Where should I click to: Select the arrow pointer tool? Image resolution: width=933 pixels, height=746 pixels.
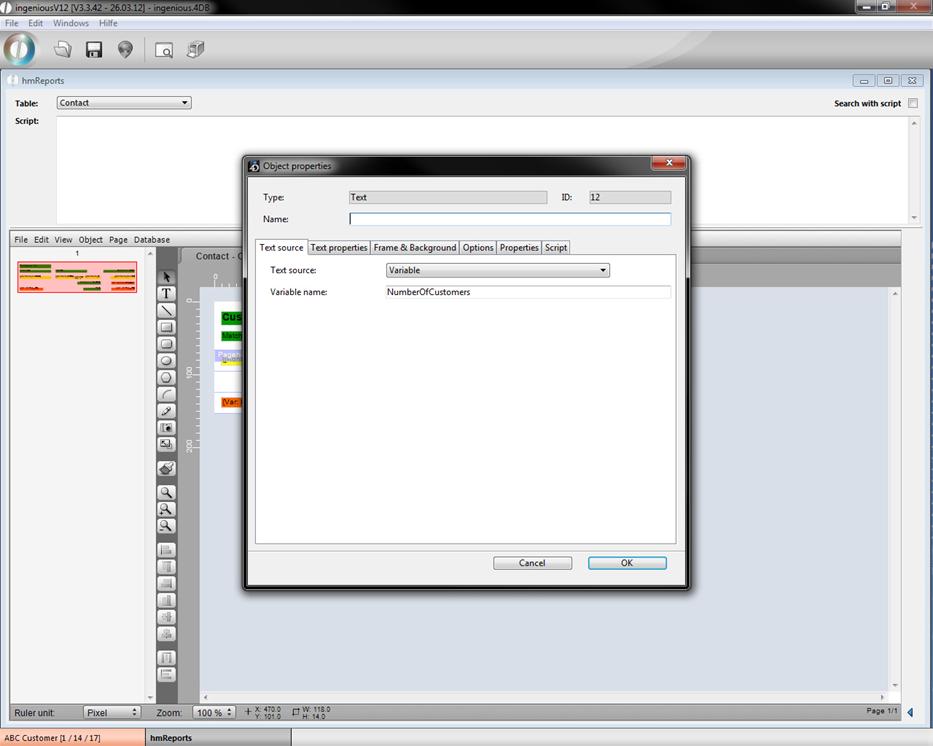tap(167, 277)
